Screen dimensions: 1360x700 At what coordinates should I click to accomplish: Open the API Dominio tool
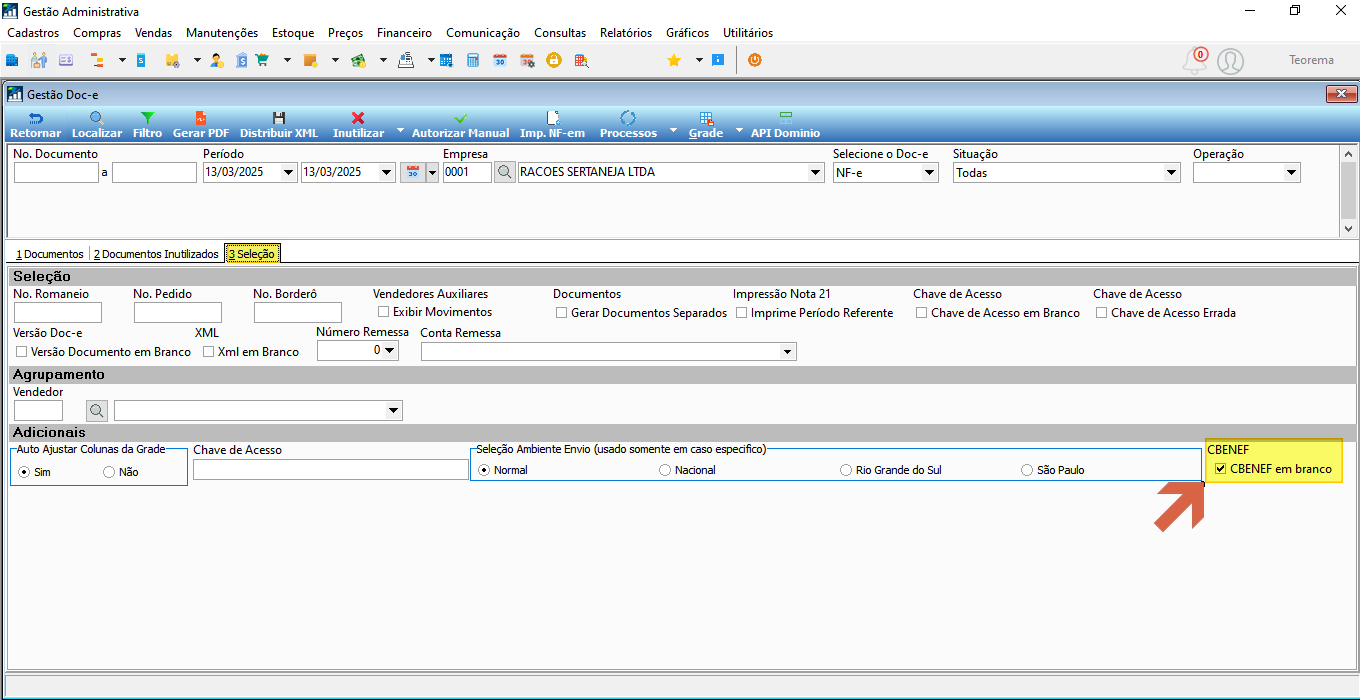[x=785, y=125]
